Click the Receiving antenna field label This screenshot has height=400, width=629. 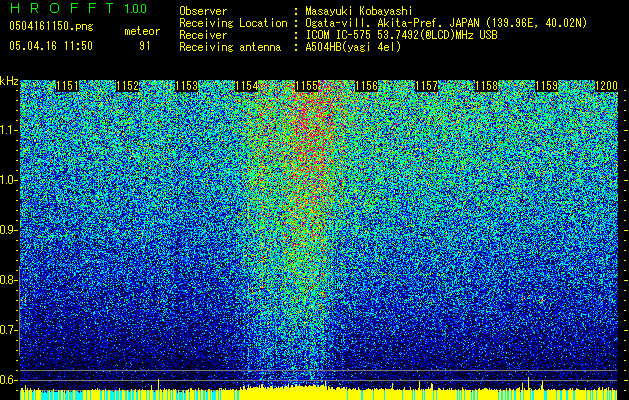230,47
